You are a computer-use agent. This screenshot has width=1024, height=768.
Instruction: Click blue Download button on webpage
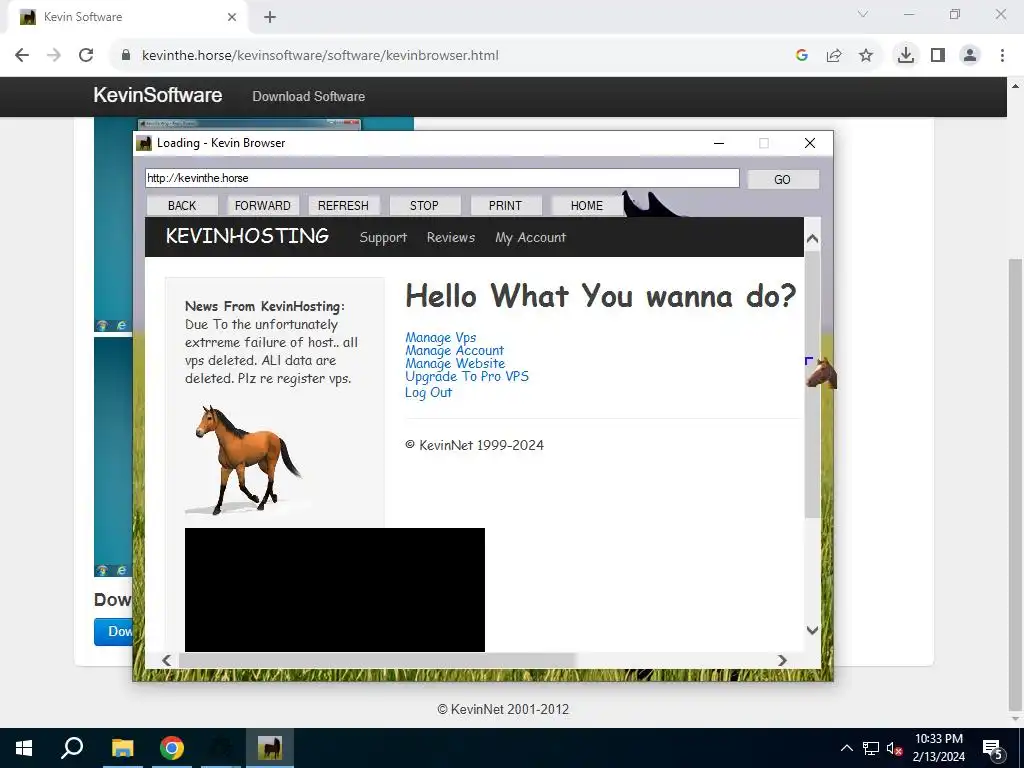coord(114,632)
